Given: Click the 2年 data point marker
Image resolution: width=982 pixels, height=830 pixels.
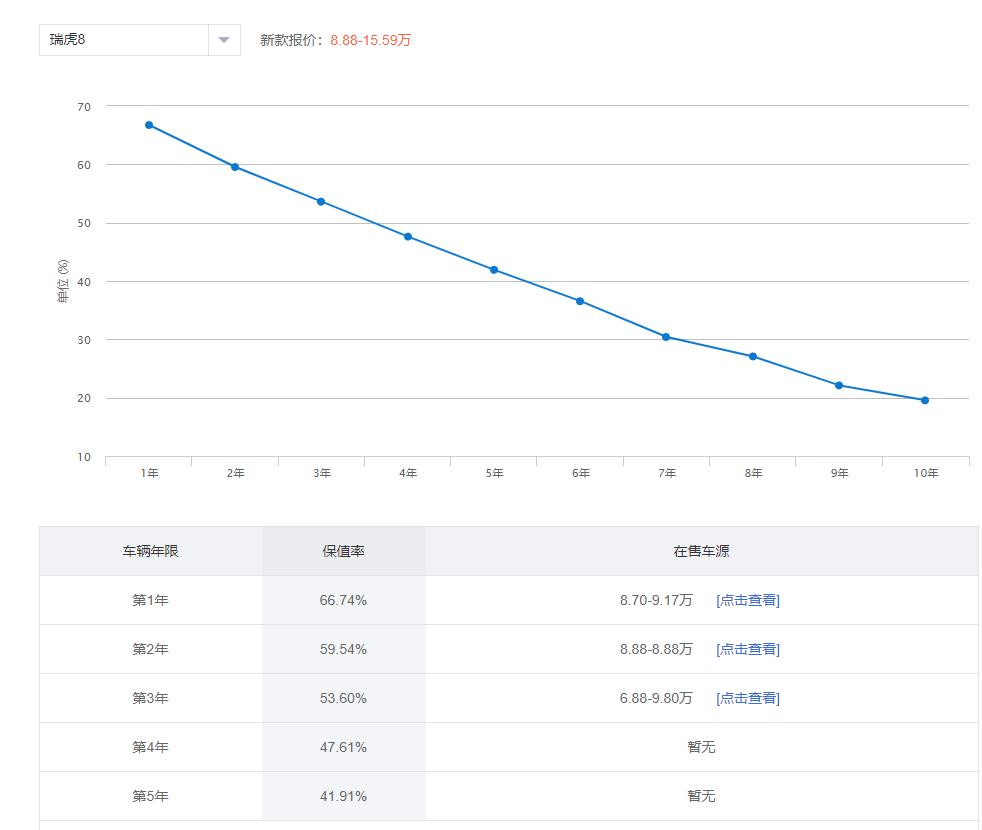Looking at the screenshot, I should 234,166.
